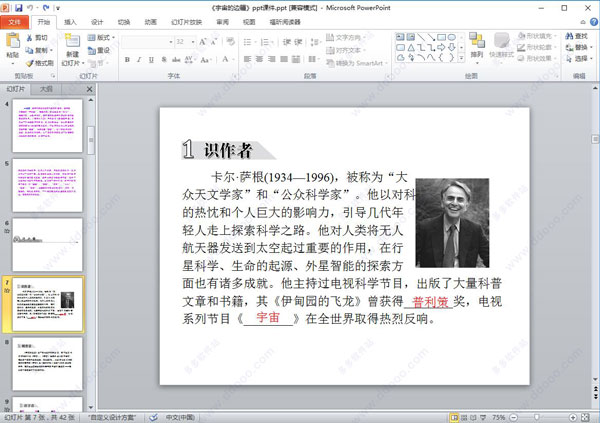Toggle text Shadow (S) formatting
This screenshot has width=600, height=423.
coord(164,59)
